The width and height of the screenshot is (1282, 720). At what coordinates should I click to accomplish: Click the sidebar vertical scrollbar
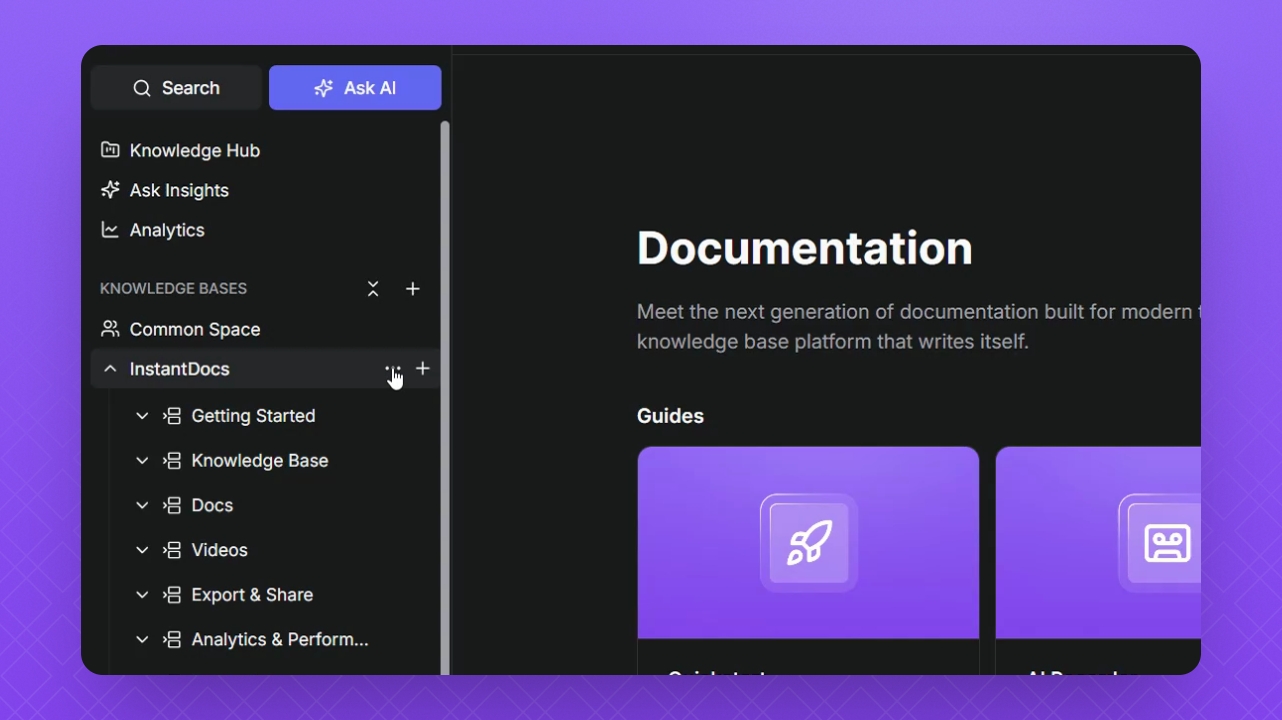(445, 398)
